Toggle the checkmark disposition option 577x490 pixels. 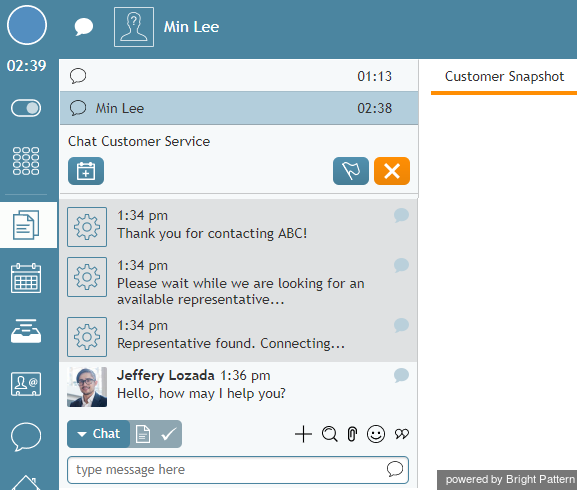(169, 434)
